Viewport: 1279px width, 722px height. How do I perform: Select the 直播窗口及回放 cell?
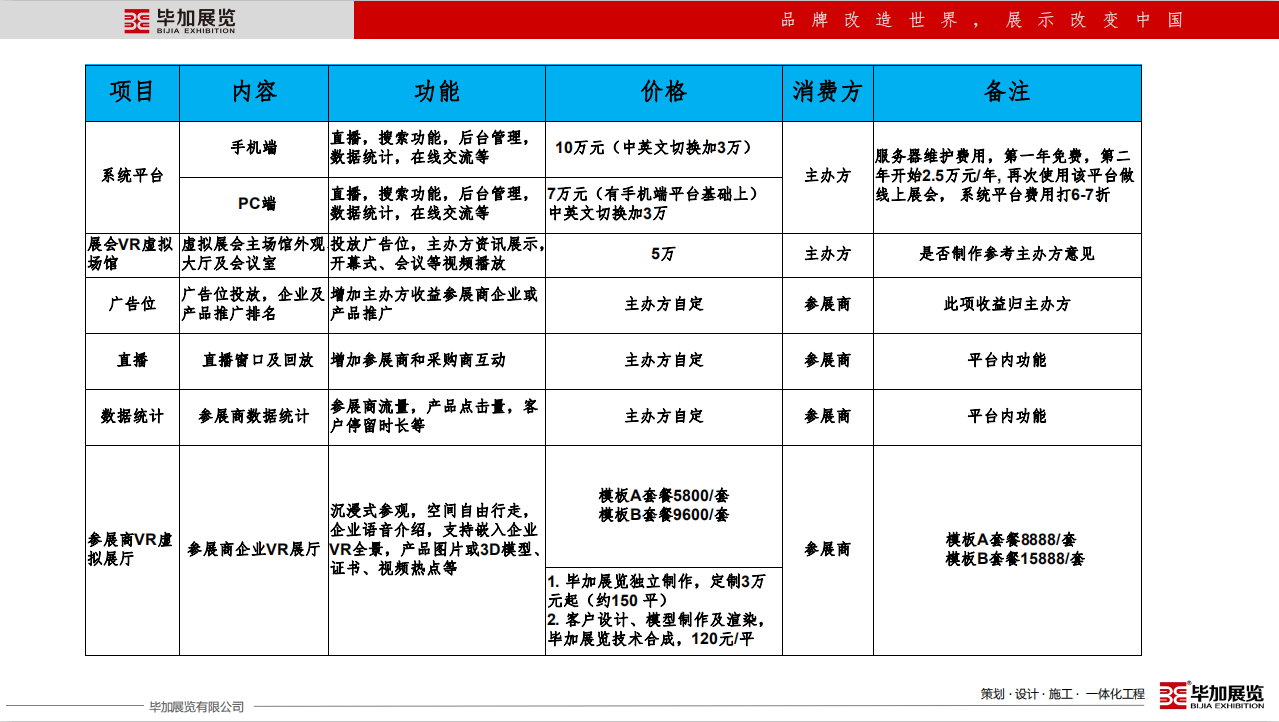tap(254, 360)
